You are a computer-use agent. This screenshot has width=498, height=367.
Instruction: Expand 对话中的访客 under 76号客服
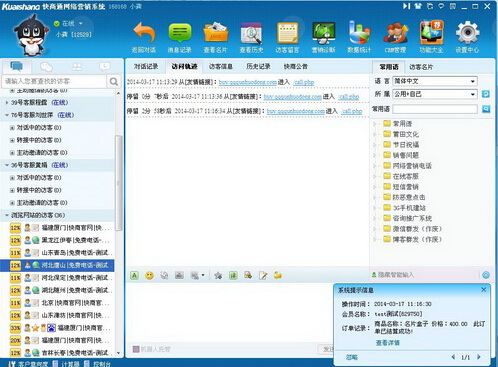click(x=12, y=128)
